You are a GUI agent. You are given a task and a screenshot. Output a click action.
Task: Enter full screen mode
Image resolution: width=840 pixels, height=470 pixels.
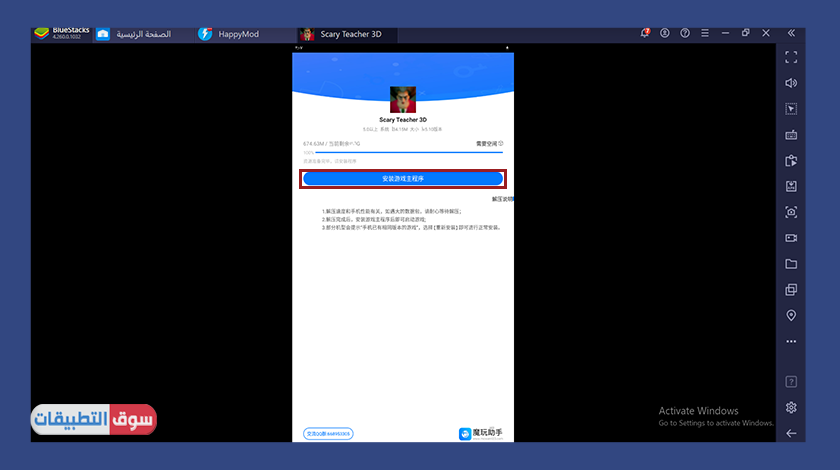point(791,57)
